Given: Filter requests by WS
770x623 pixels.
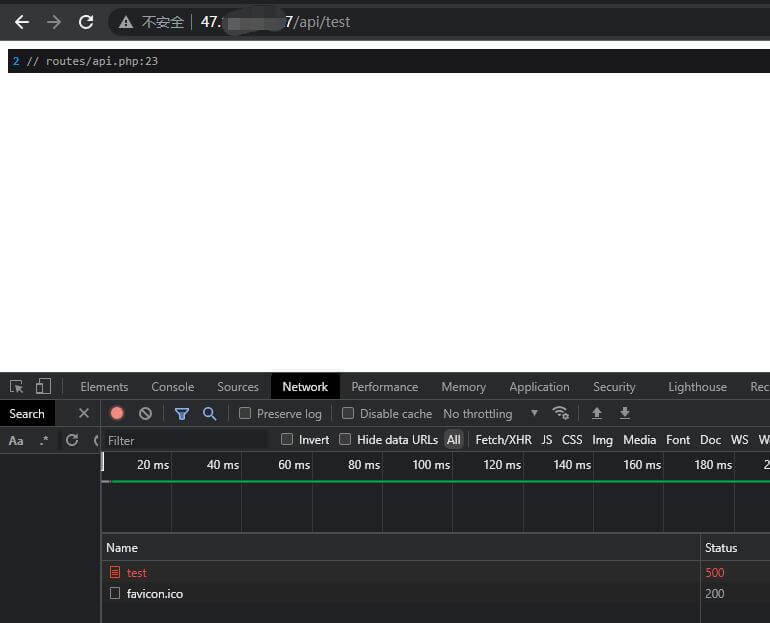Looking at the screenshot, I should (739, 440).
